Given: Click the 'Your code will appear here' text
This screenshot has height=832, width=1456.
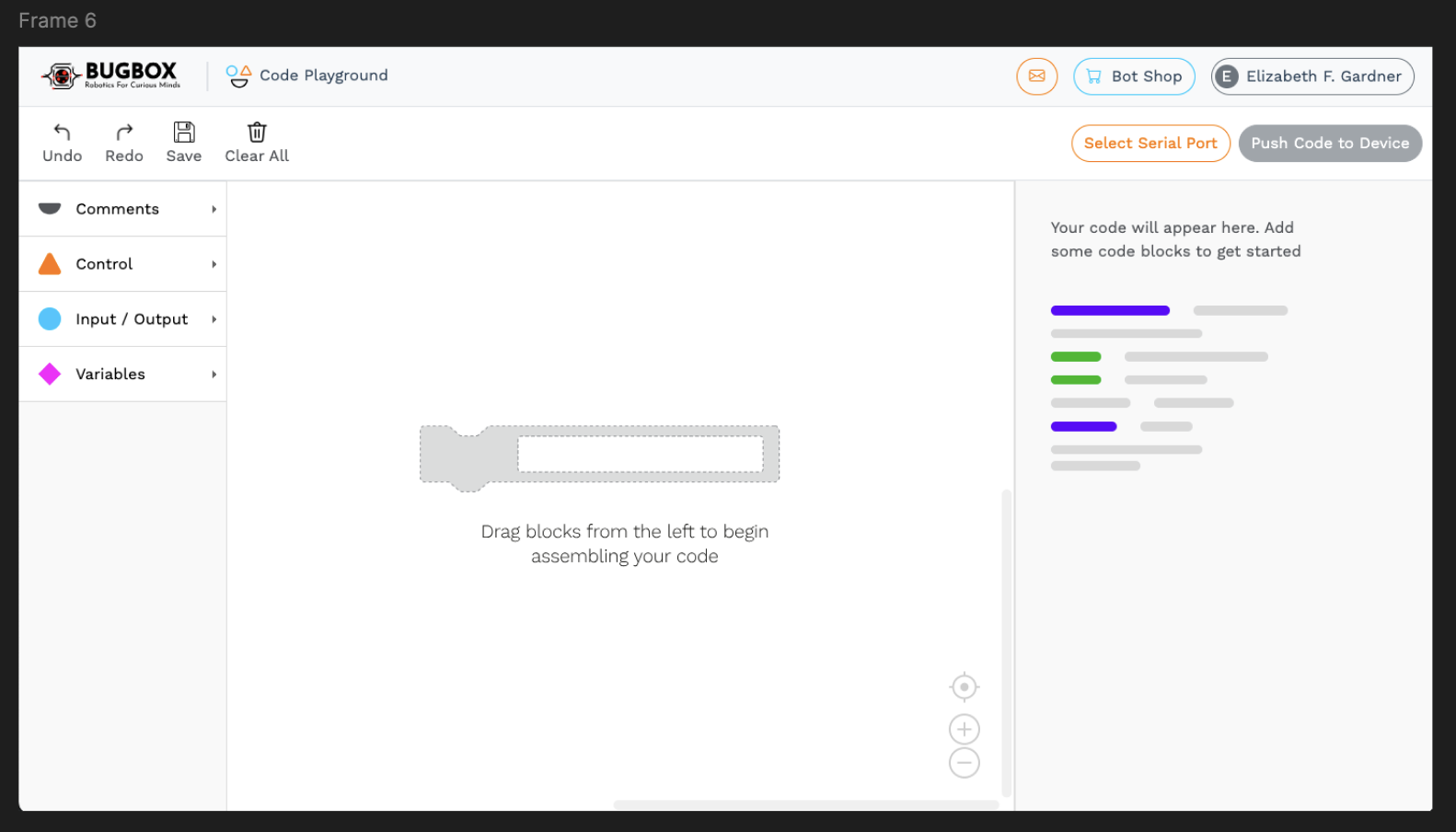Looking at the screenshot, I should click(x=1175, y=239).
